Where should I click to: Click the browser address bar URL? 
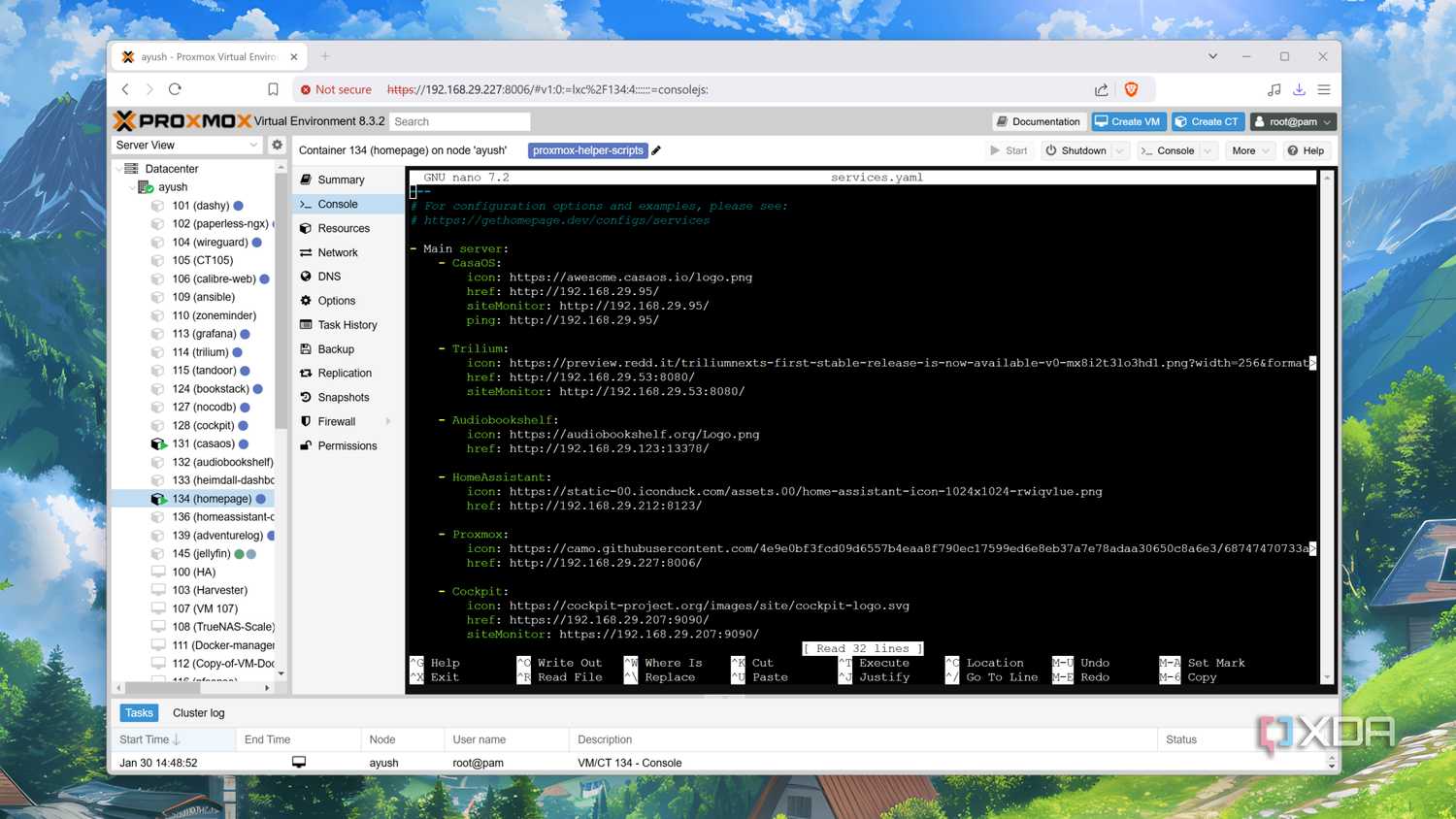547,89
